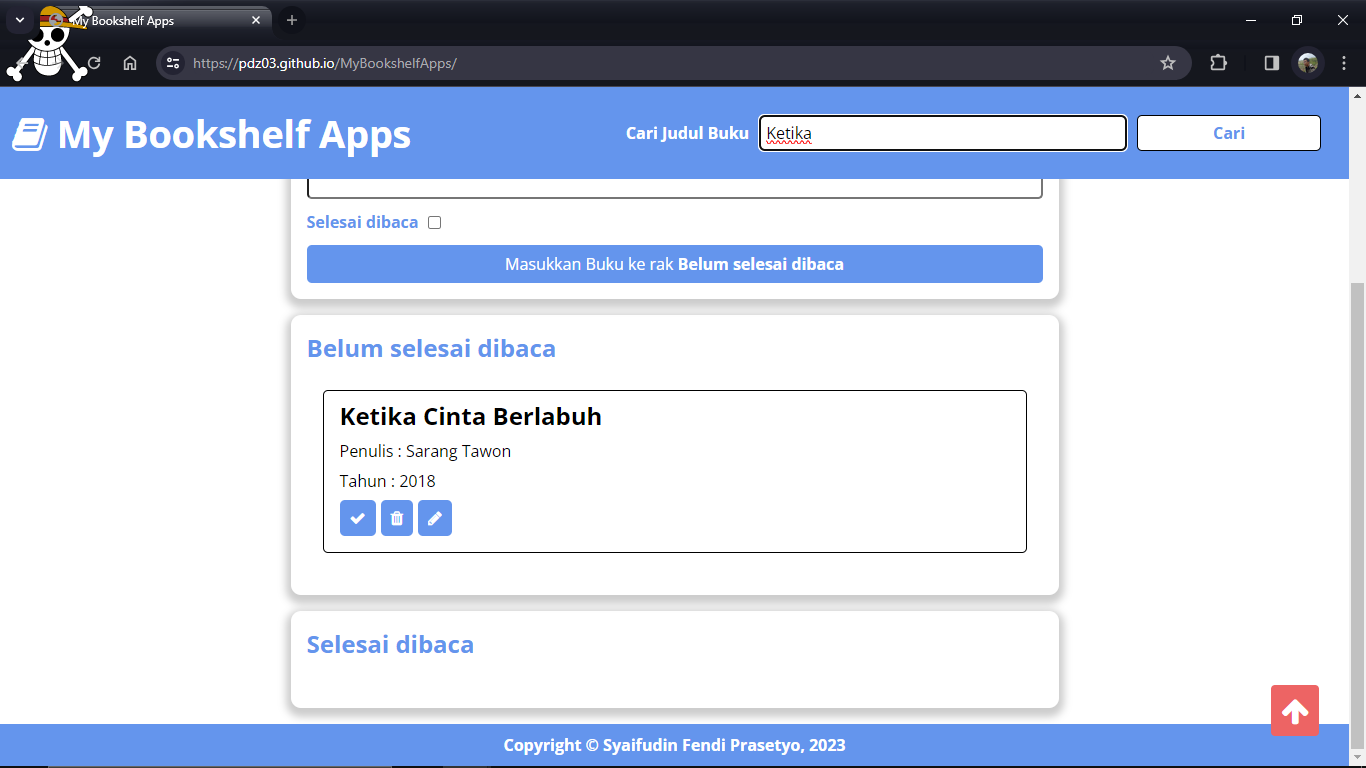
Task: Open a new browser tab
Action: [292, 20]
